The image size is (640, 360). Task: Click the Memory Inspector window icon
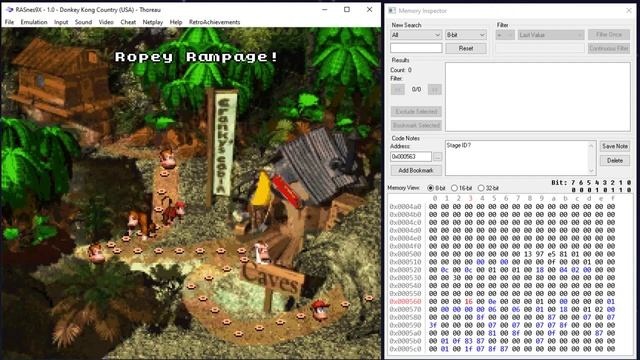click(392, 11)
